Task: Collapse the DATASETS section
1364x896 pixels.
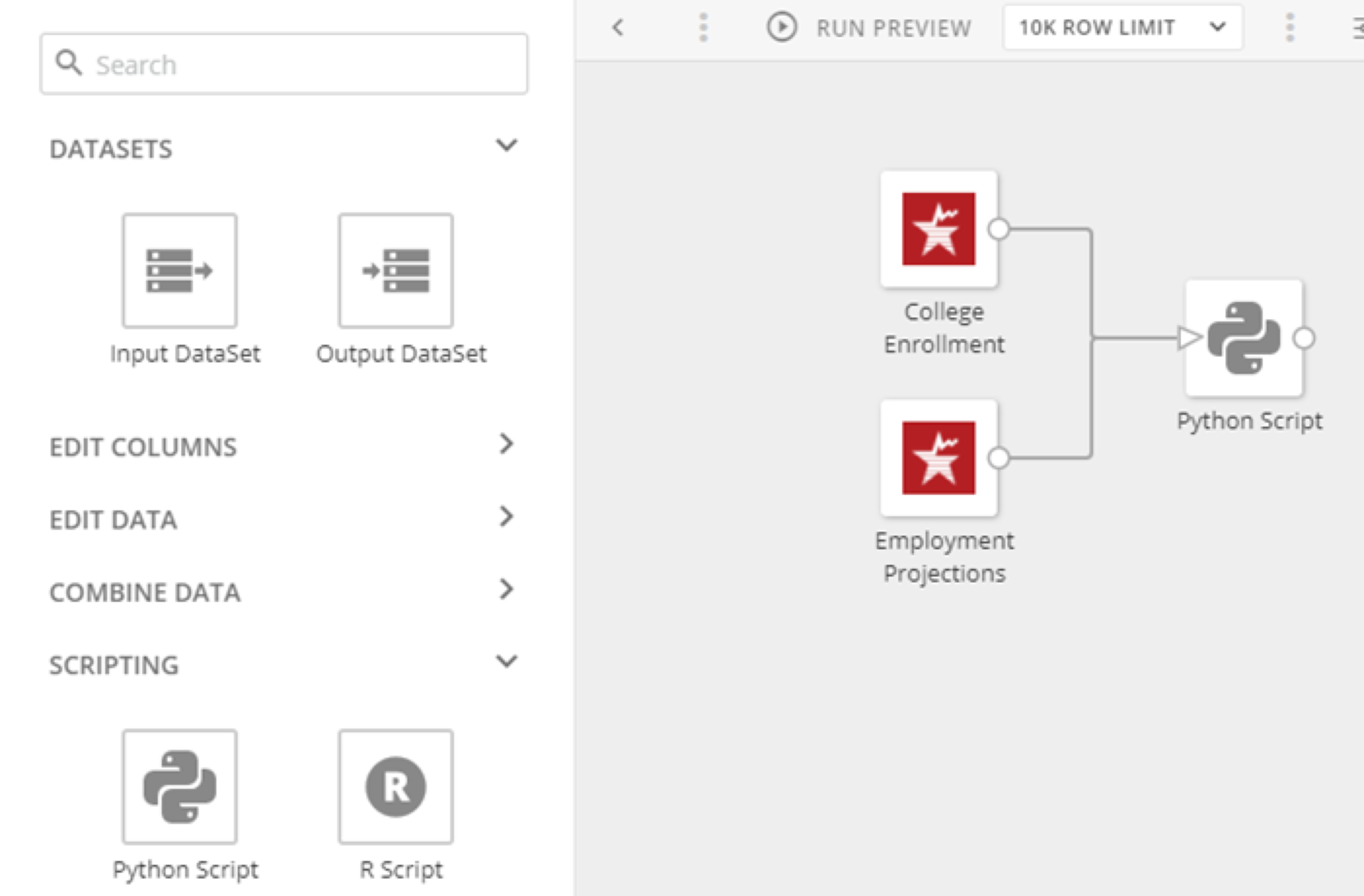Action: (507, 145)
